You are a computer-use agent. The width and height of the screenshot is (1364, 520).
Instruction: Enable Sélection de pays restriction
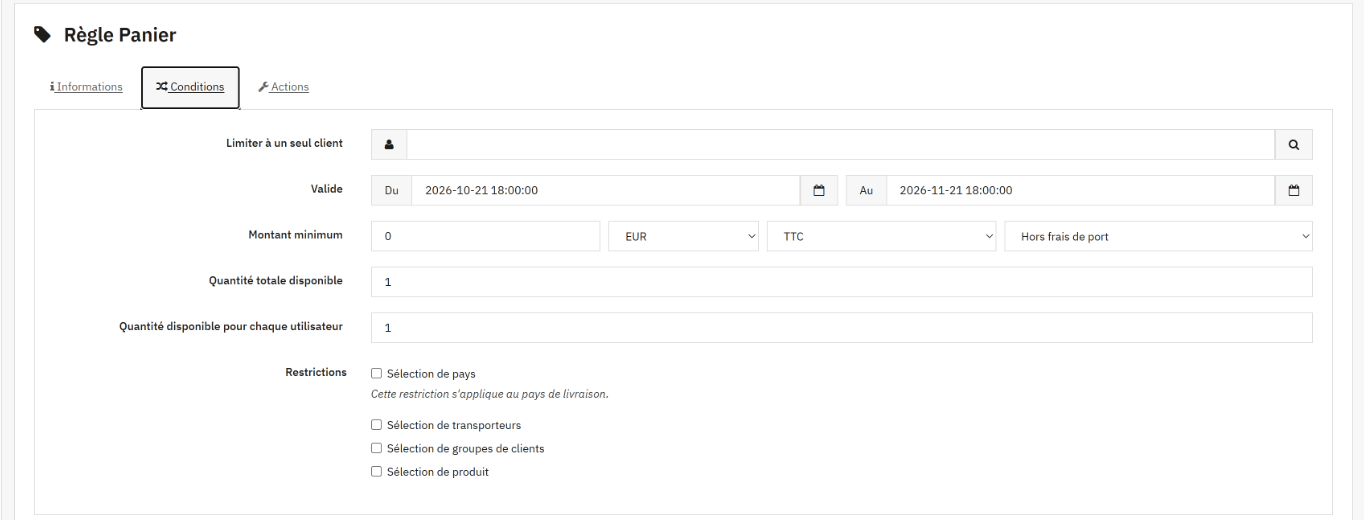(x=377, y=374)
